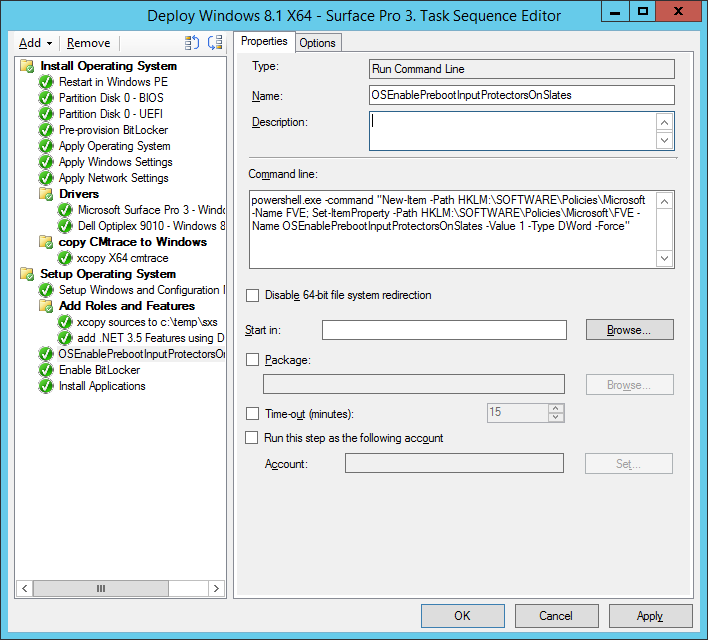Tick the Time-out (minutes) checkbox
The image size is (708, 640).
[252, 414]
